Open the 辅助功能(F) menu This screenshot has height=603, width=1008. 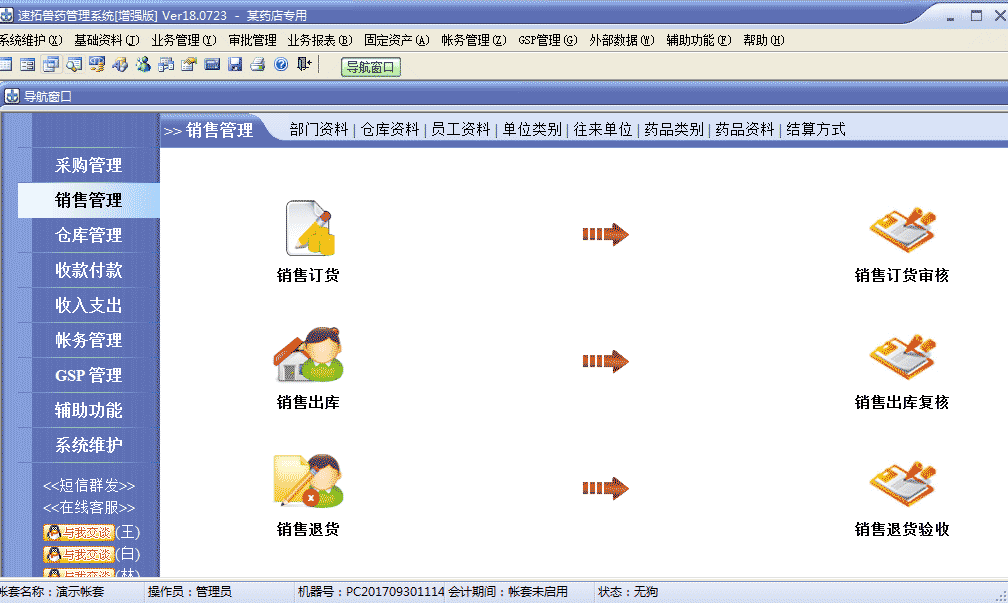click(x=699, y=40)
